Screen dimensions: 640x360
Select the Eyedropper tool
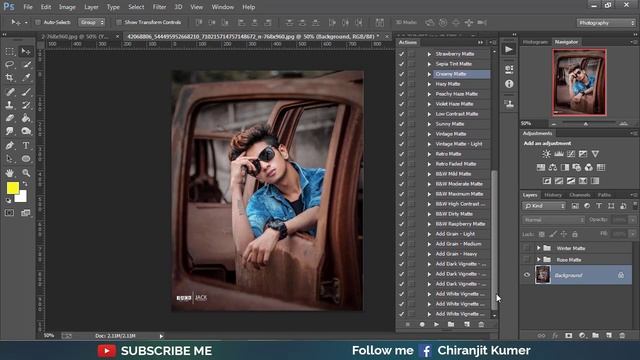26,78
